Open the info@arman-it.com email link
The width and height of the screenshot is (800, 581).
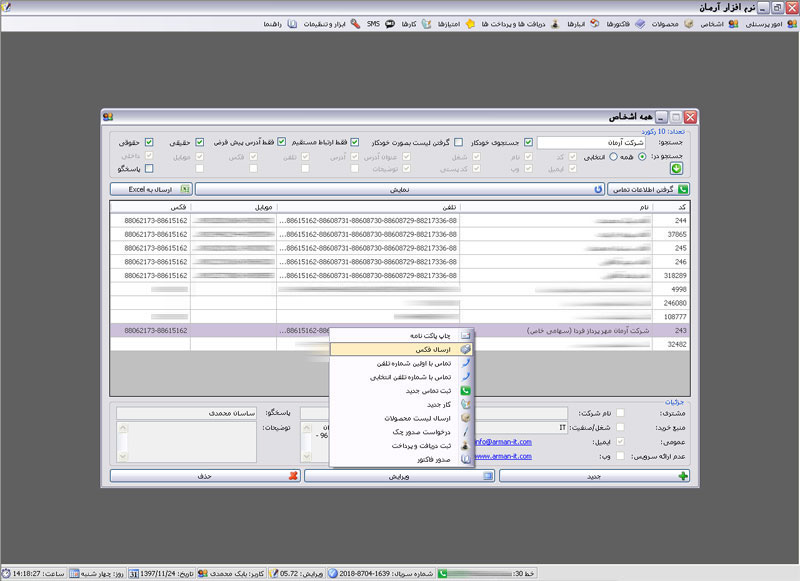[x=503, y=442]
